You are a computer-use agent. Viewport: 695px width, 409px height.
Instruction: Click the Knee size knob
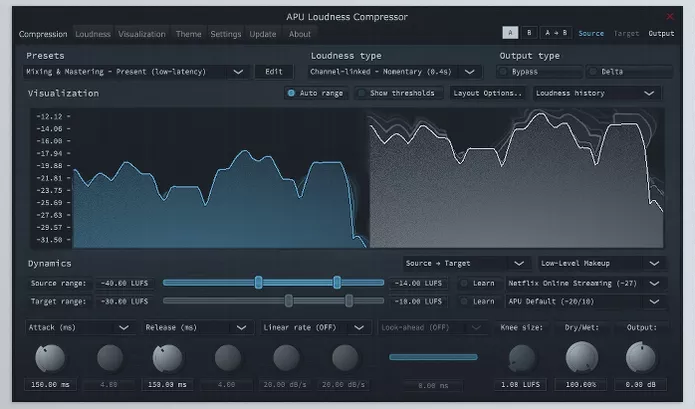point(521,358)
